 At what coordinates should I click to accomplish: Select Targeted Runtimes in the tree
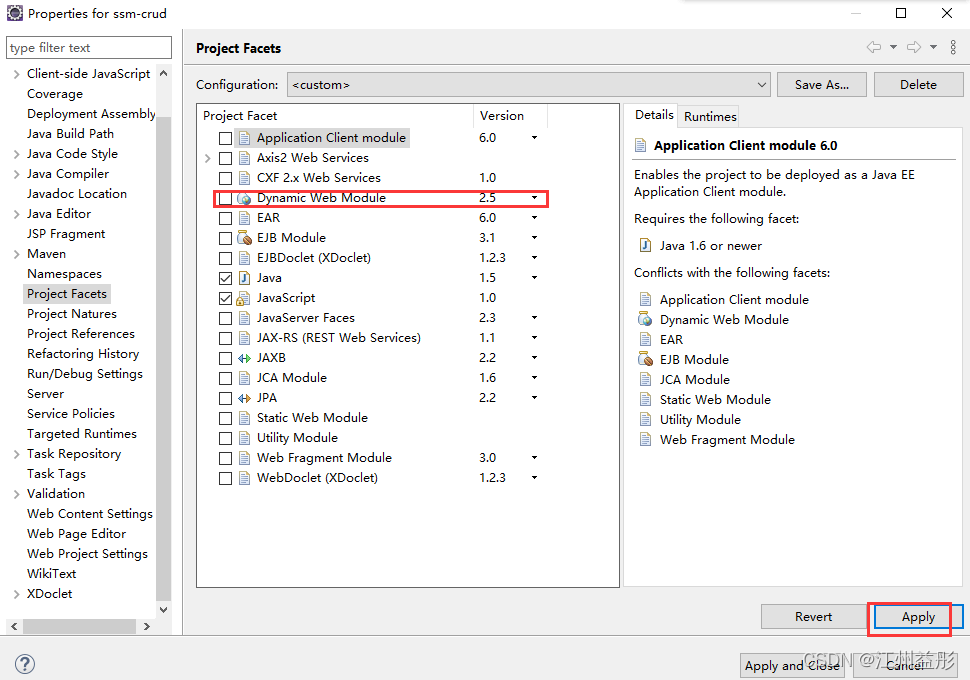[x=82, y=434]
